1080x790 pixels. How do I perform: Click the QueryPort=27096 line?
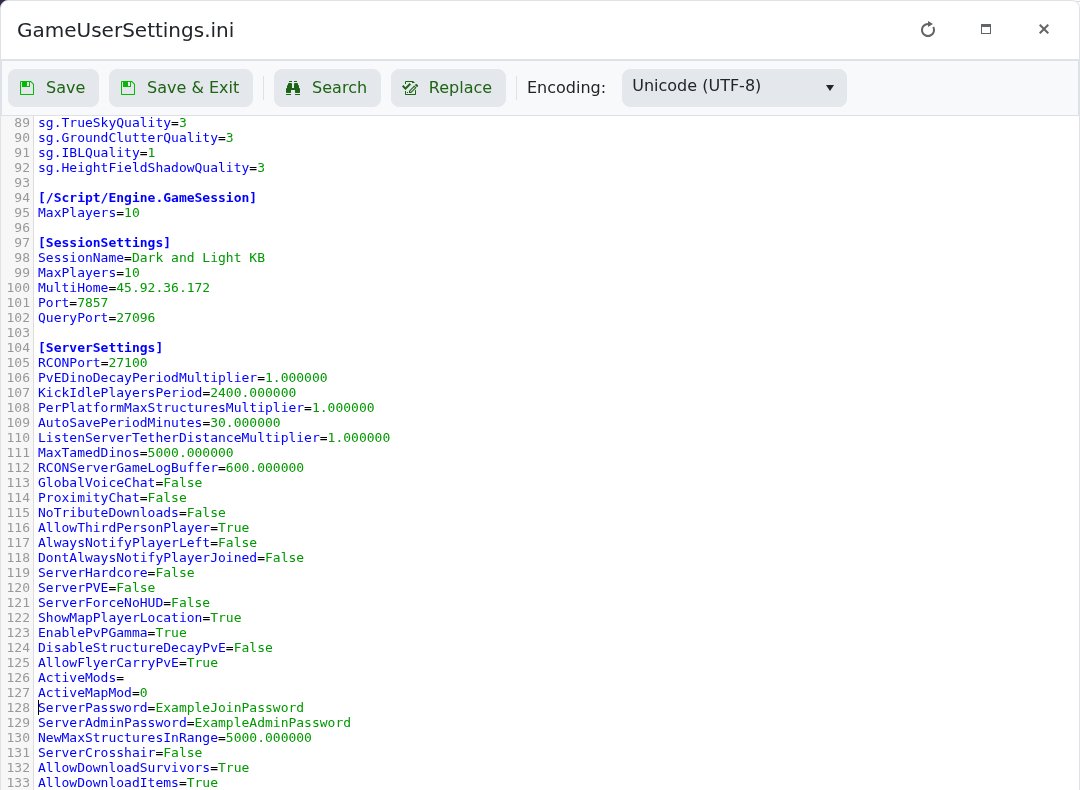[x=96, y=318]
